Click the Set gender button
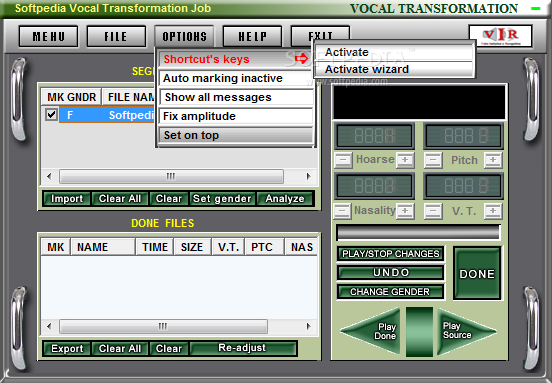Viewport: 552px width, 383px height. click(222, 199)
